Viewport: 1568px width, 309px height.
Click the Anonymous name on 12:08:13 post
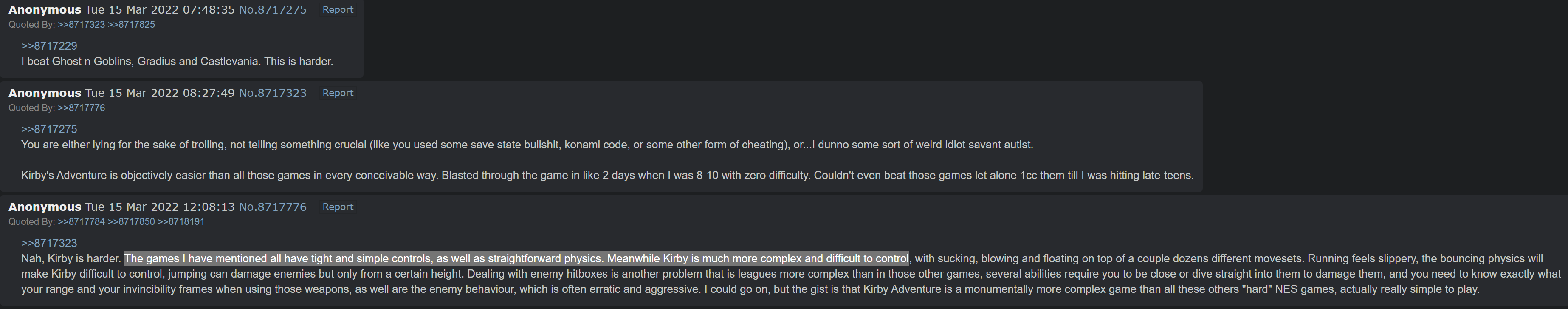[x=45, y=207]
